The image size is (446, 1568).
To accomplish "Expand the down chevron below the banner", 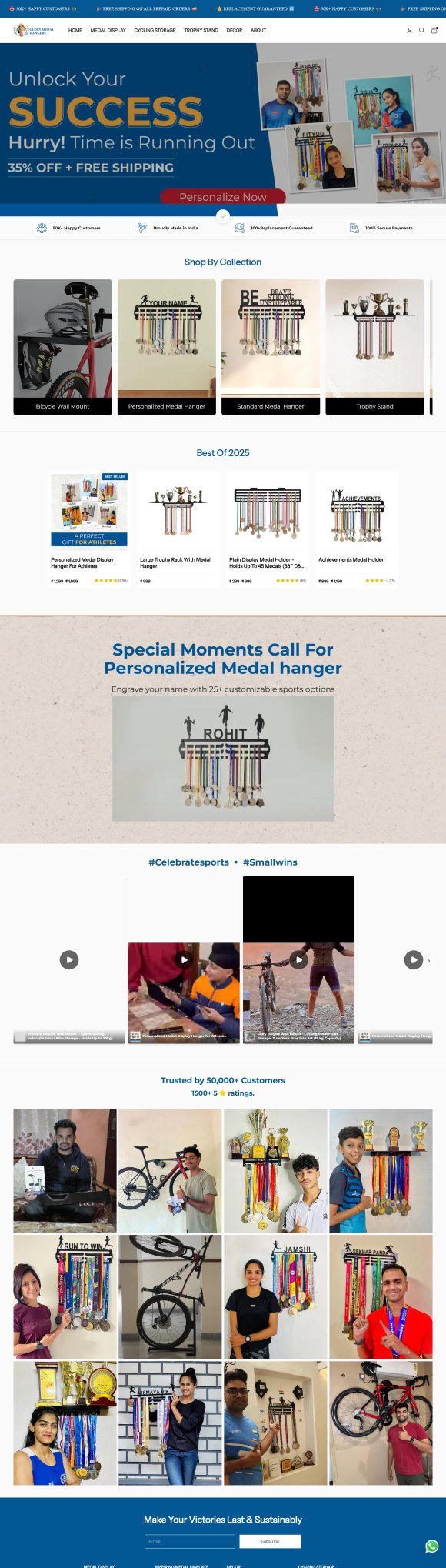I will [223, 216].
